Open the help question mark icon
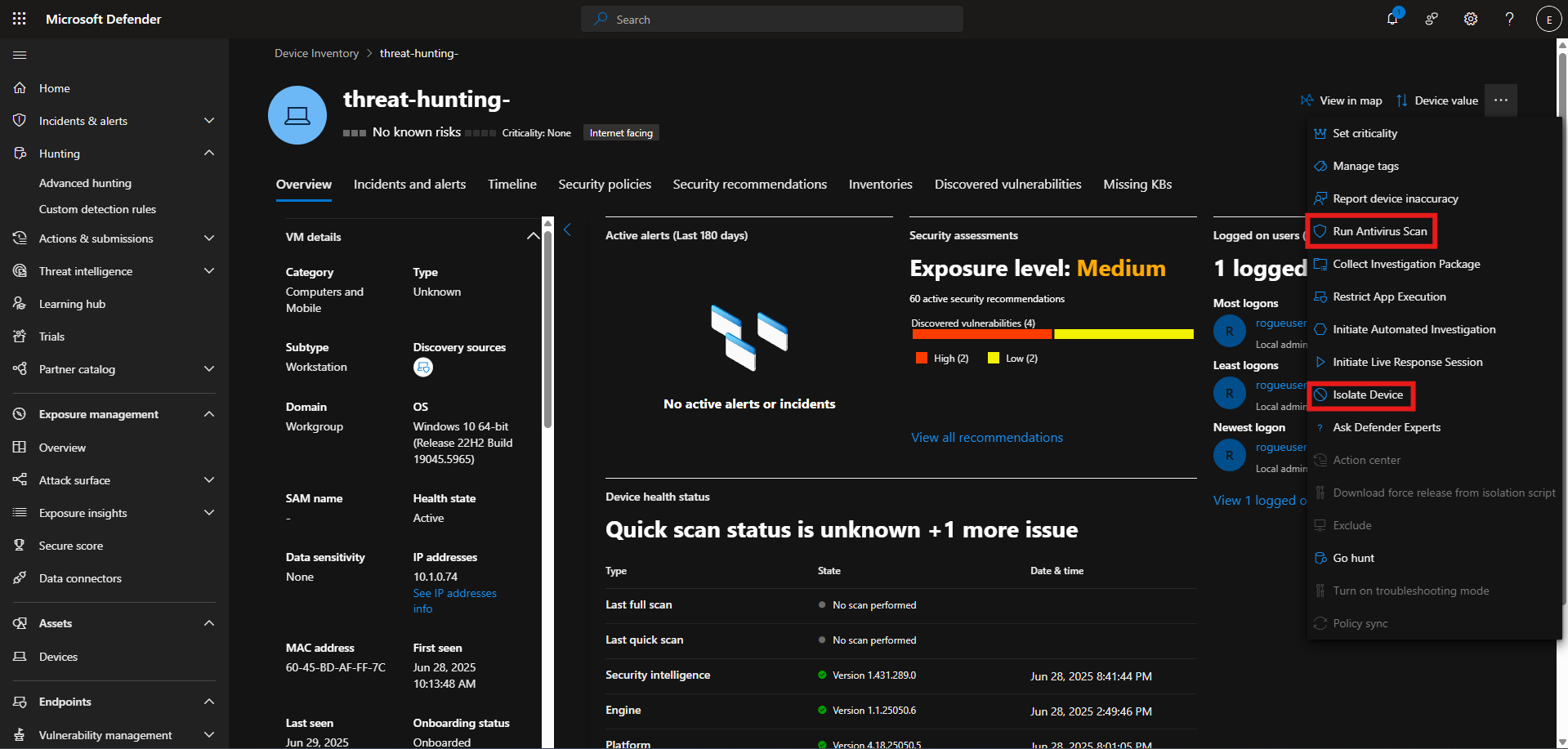Viewport: 1568px width, 749px height. click(1509, 19)
